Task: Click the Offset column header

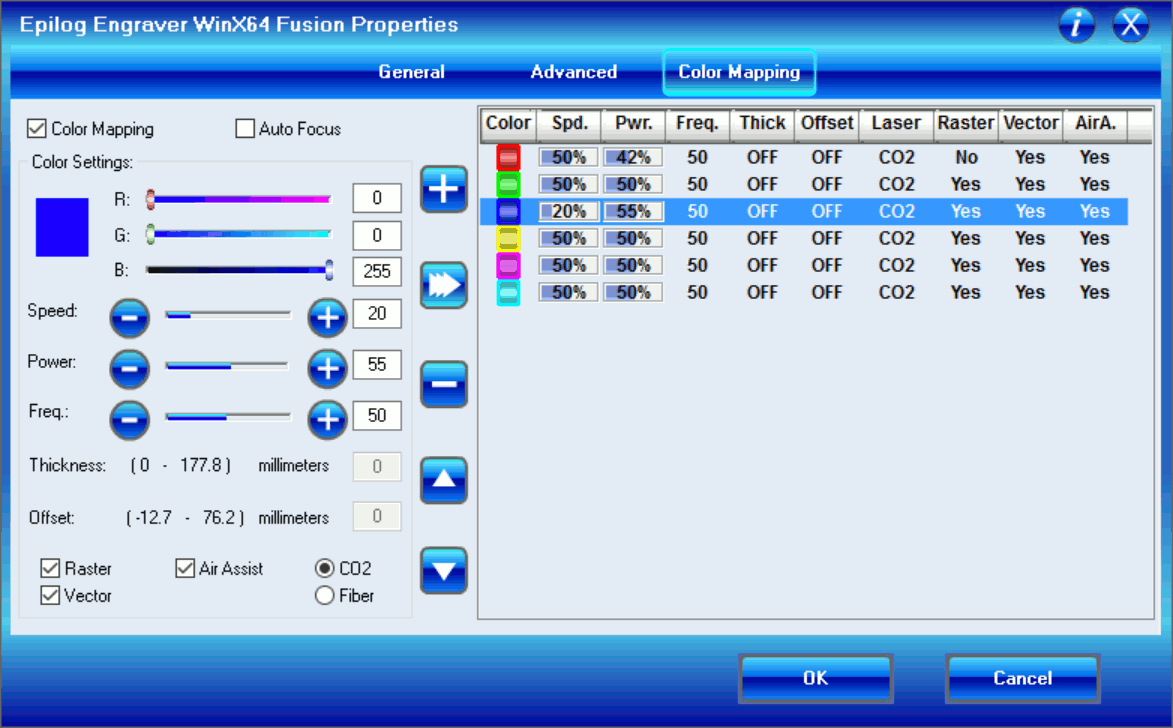Action: coord(827,124)
